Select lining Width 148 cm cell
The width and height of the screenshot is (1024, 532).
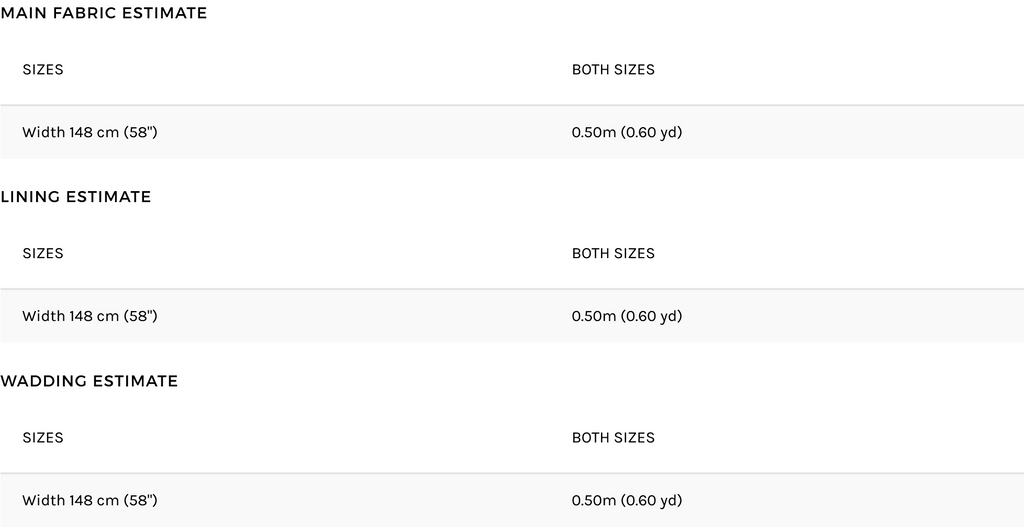[x=90, y=316]
